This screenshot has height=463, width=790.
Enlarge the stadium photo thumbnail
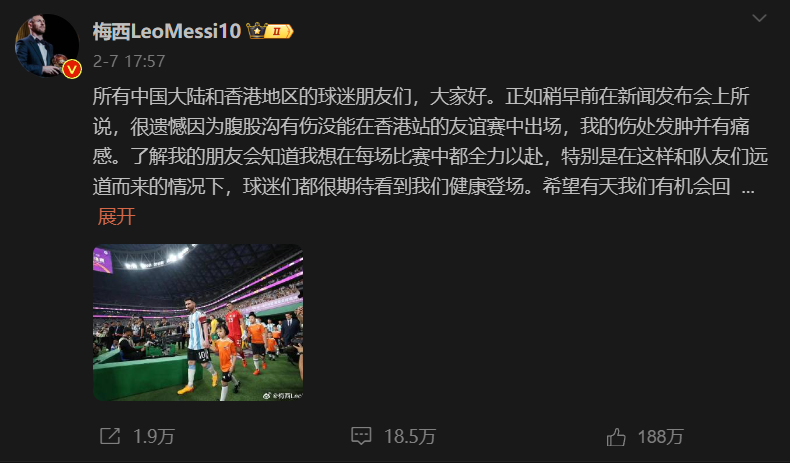pos(198,322)
